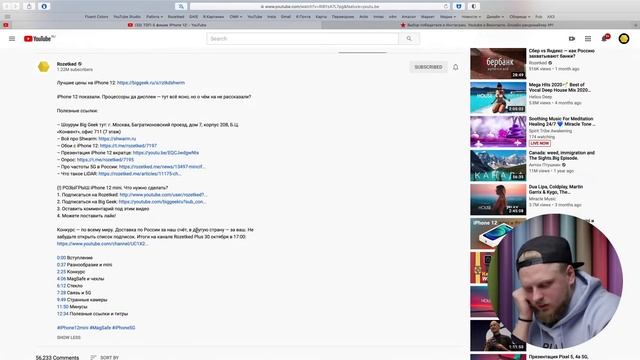Open the pinned YouTube tab icon
Viewport: 640px width, 360px height.
pyautogui.click(x=6, y=25)
